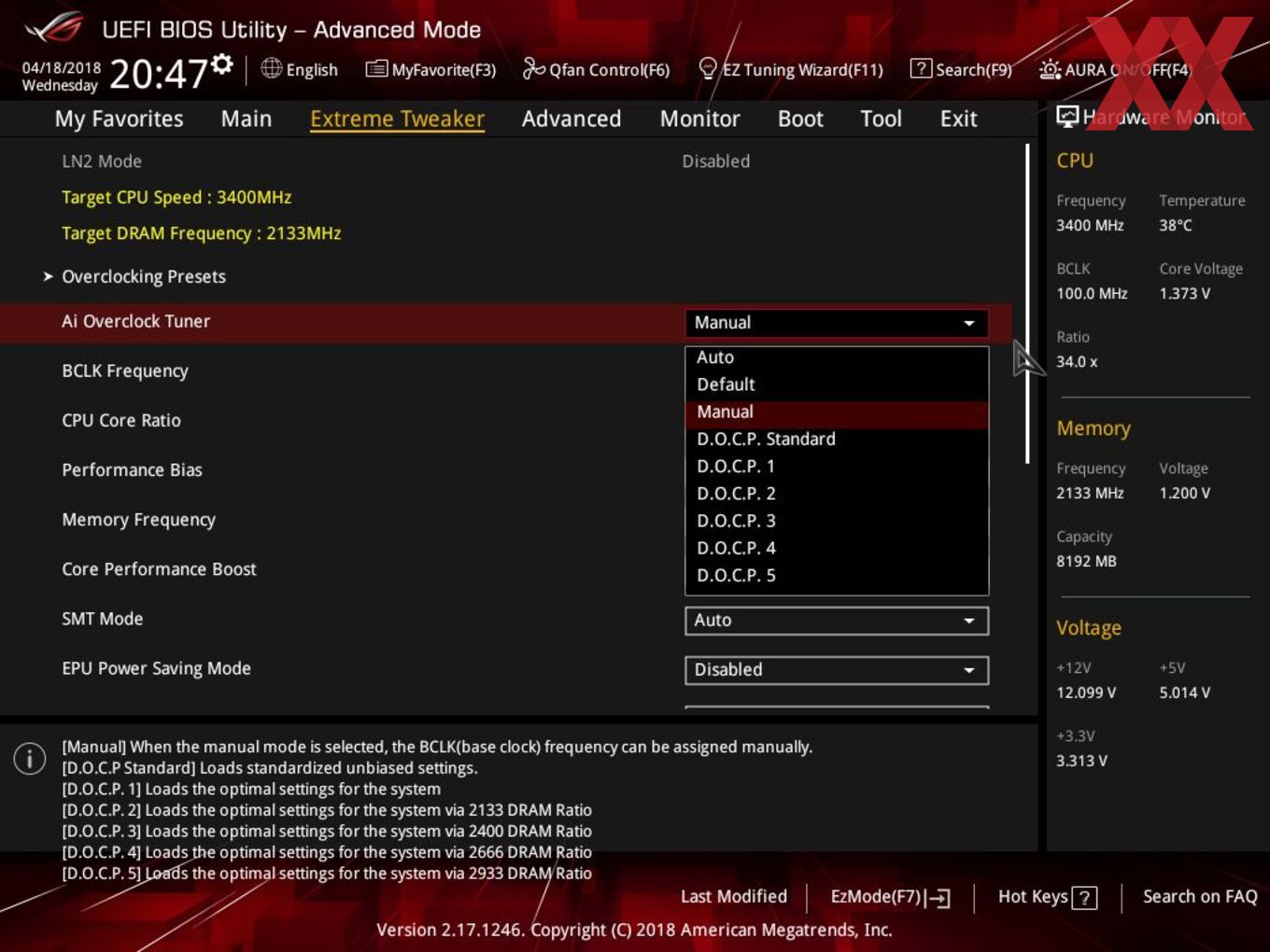Open Search on FAQ link
The height and width of the screenshot is (952, 1270).
point(1200,896)
